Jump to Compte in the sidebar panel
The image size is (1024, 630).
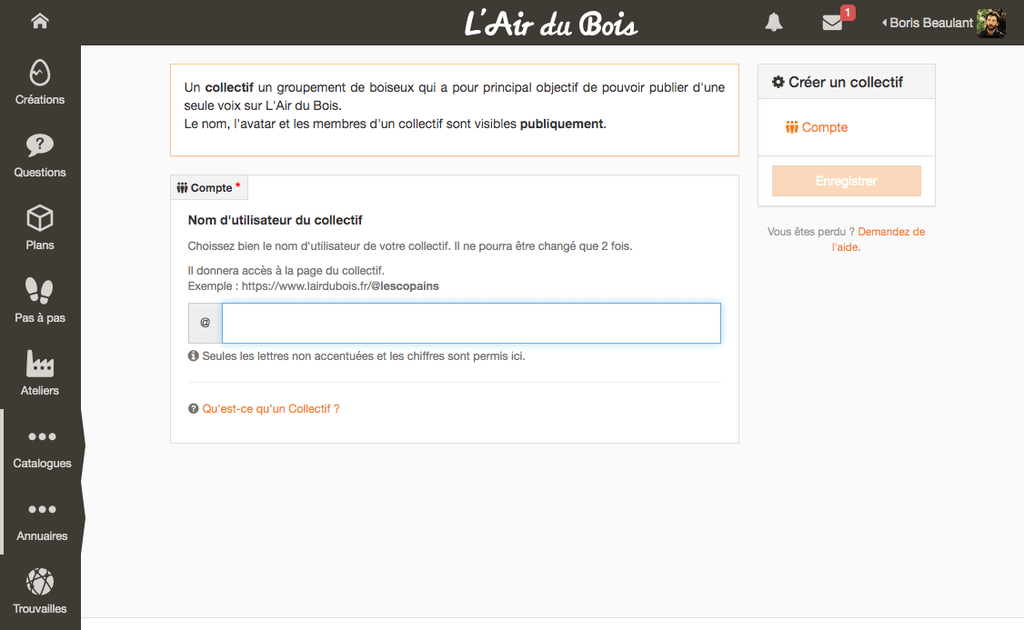(816, 127)
